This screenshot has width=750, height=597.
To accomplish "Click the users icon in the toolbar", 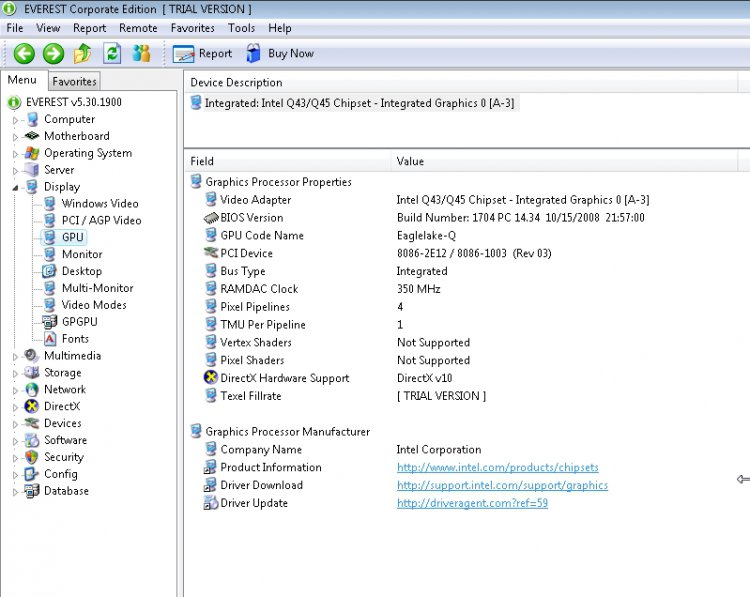I will point(142,53).
